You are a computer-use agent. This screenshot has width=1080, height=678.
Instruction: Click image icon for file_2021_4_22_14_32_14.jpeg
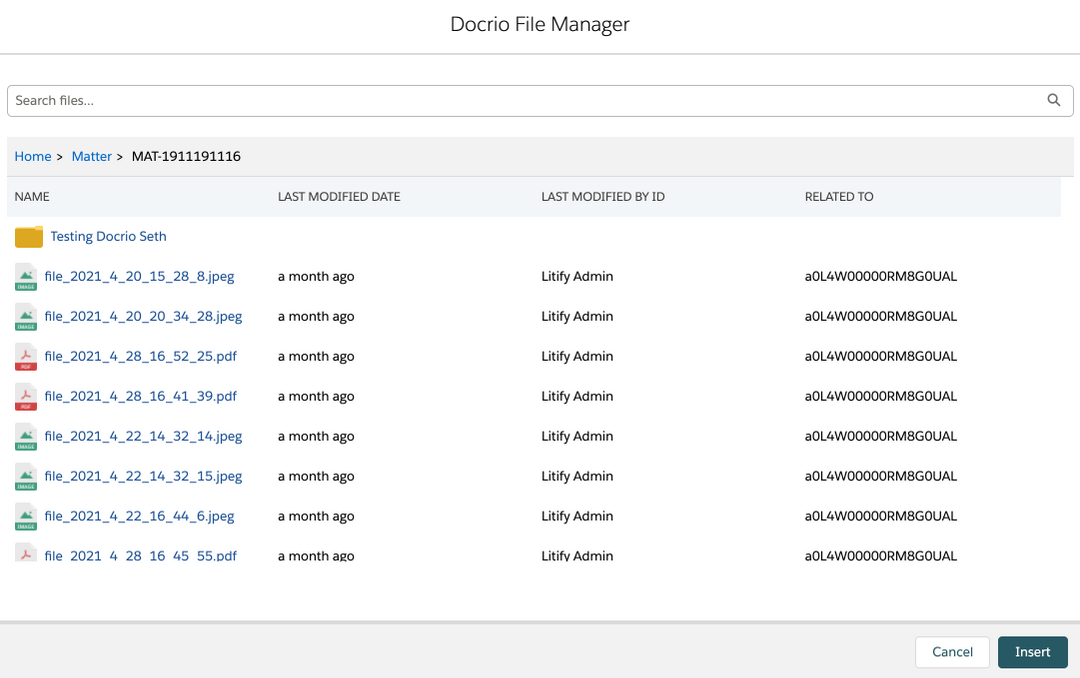coord(26,437)
